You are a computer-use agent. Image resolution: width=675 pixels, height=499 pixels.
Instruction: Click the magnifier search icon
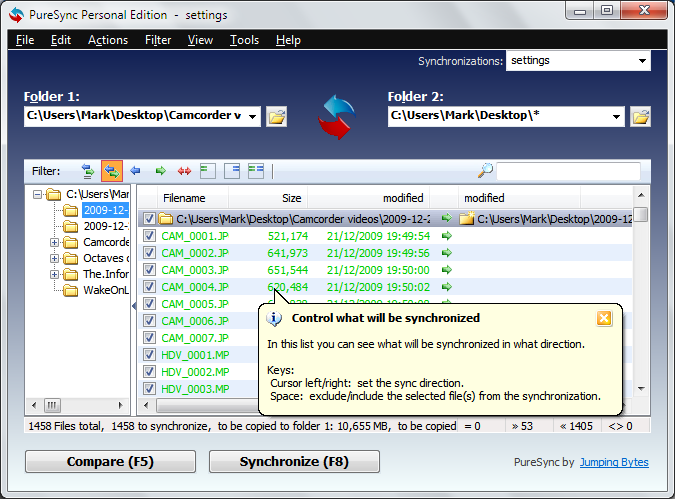[x=485, y=170]
